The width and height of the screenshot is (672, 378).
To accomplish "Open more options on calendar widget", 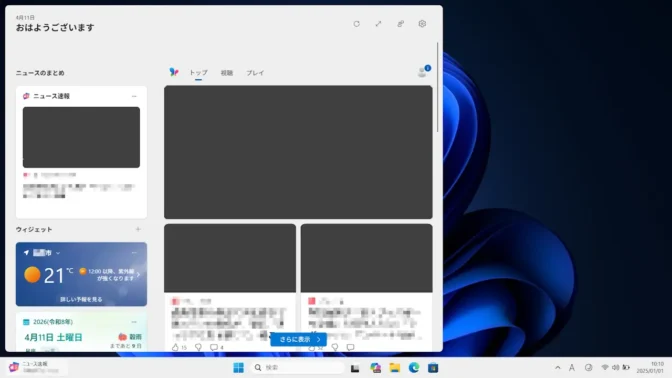I will click(134, 322).
